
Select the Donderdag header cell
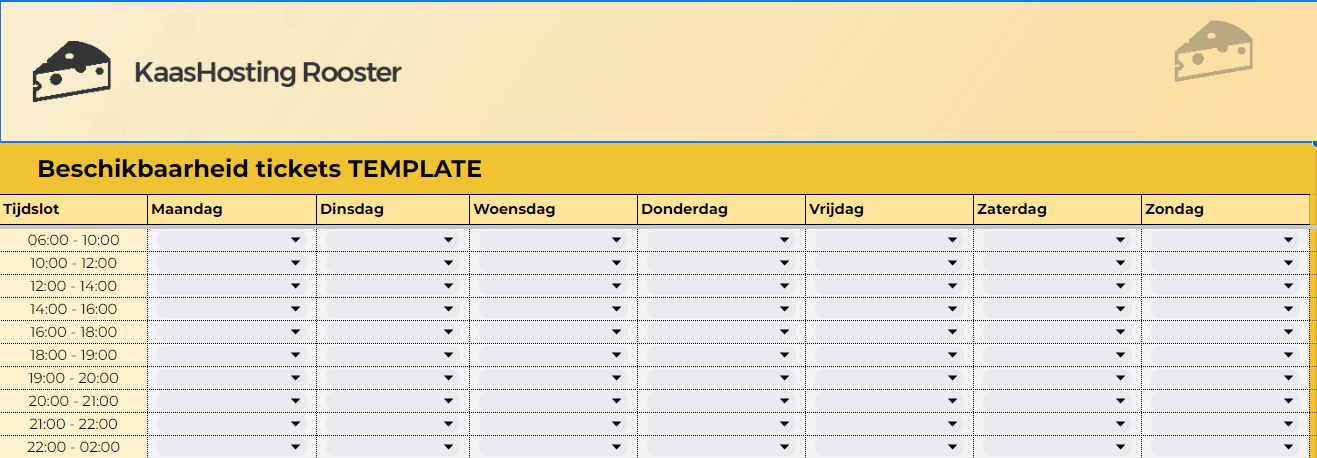[x=720, y=210]
